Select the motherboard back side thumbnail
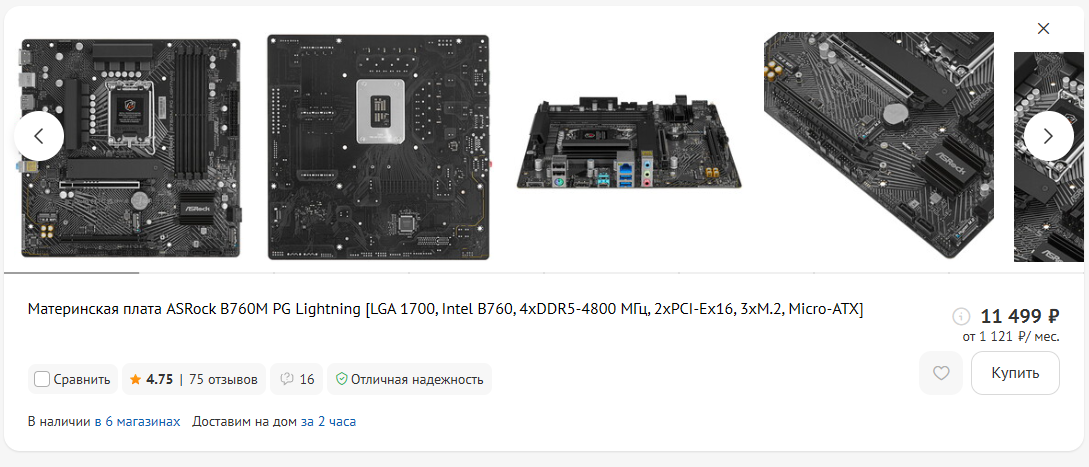Screen dimensions: 1089x467 point(379,147)
